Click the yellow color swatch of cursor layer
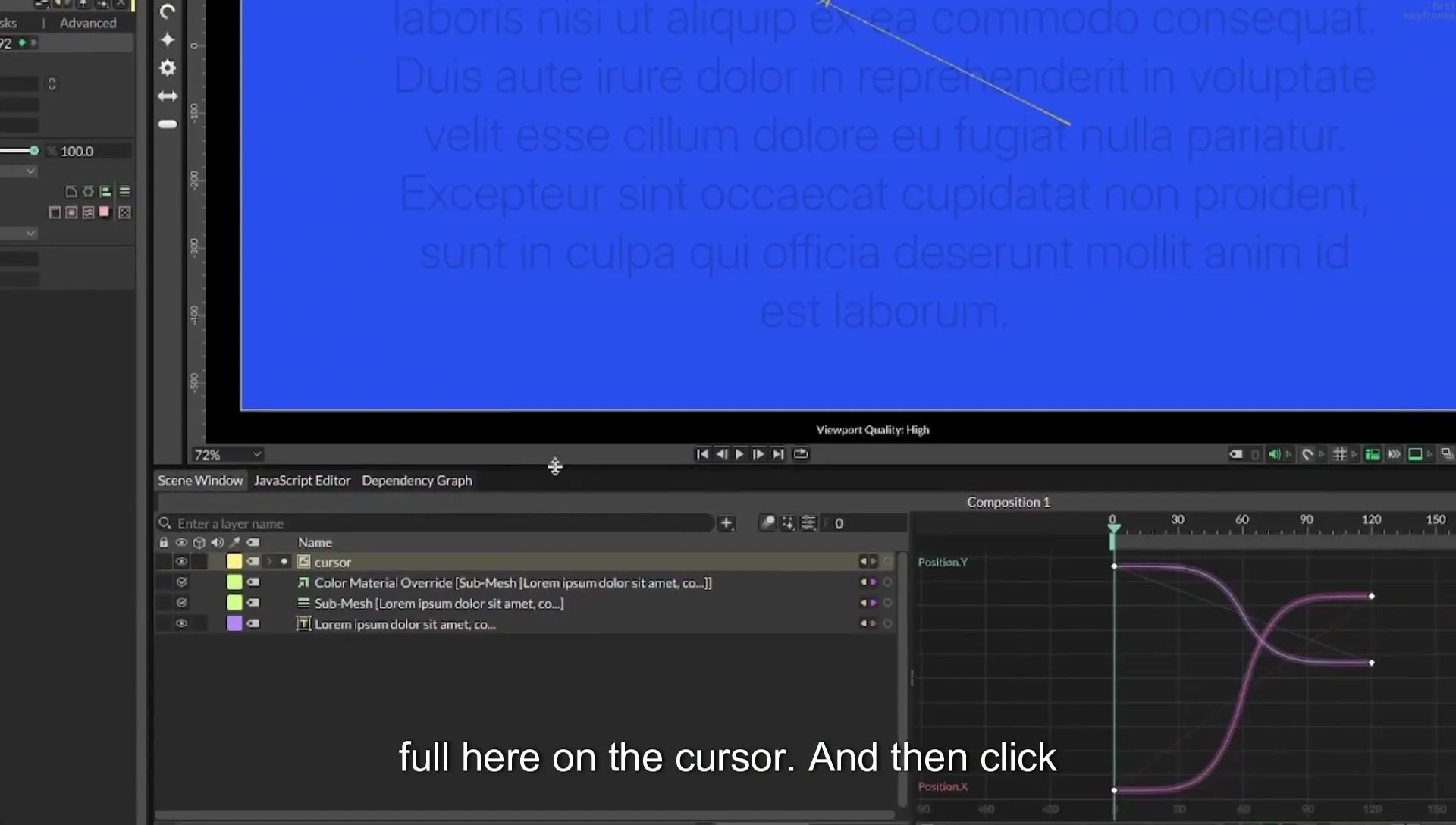The width and height of the screenshot is (1456, 825). [234, 562]
